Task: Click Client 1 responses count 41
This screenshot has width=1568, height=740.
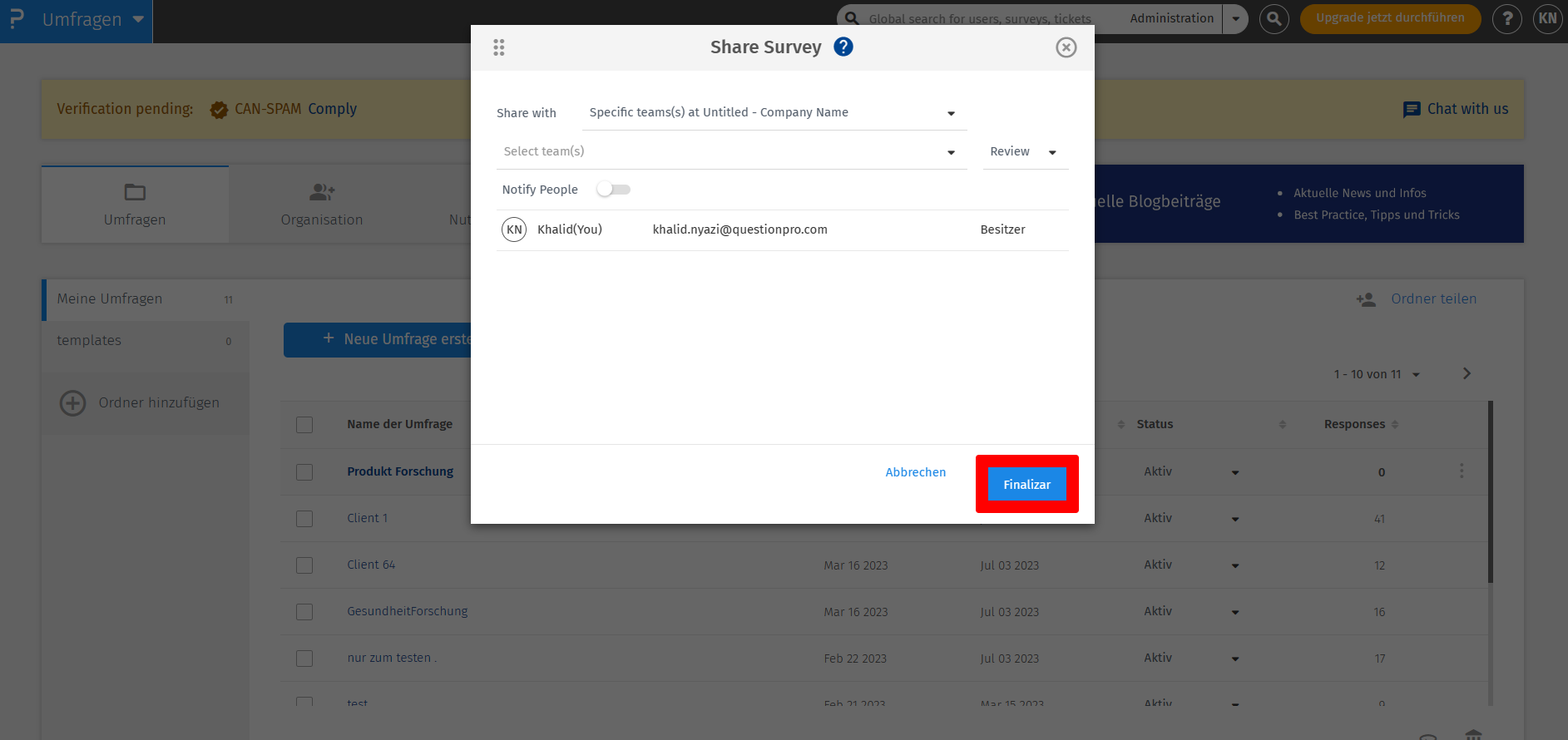Action: point(1379,519)
